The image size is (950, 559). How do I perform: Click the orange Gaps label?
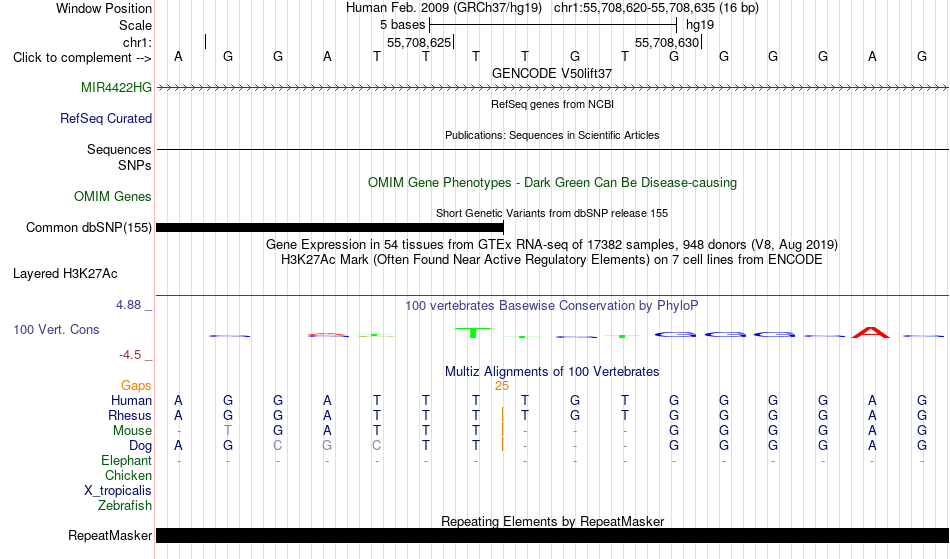click(136, 386)
